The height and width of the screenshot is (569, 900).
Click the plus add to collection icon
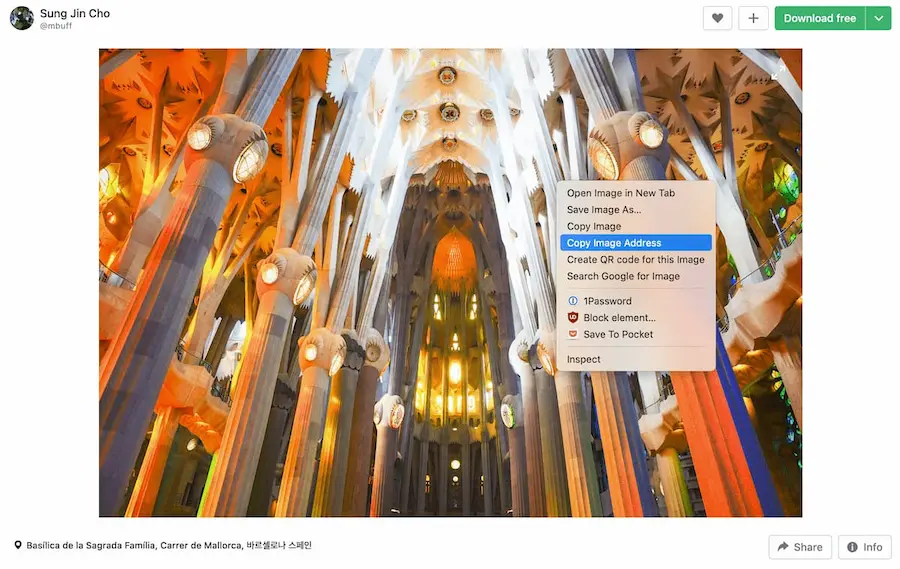point(753,18)
